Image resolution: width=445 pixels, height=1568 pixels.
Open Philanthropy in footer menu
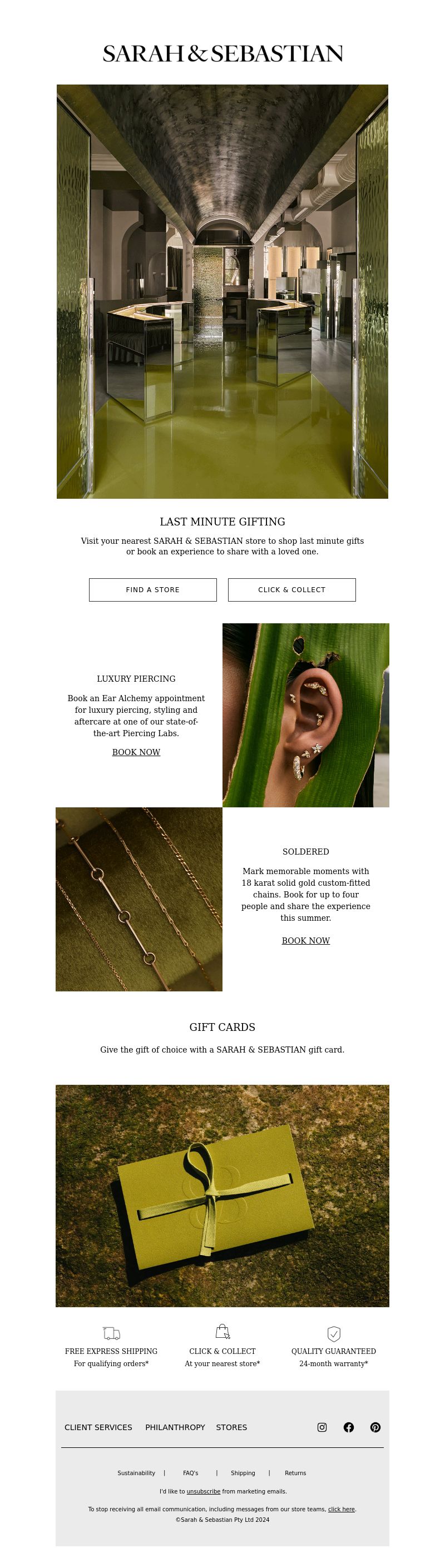(x=175, y=1427)
